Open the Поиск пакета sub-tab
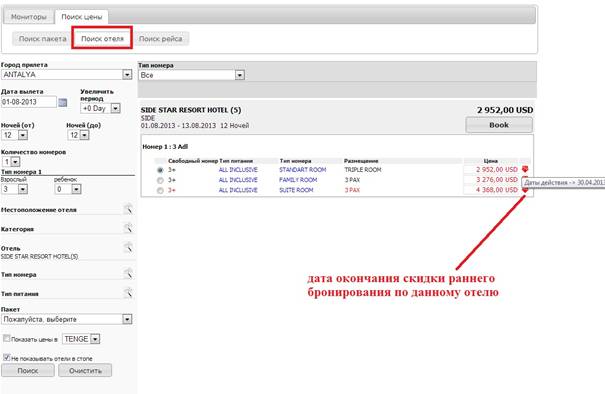Screen dimensions: 605x394 [42, 39]
